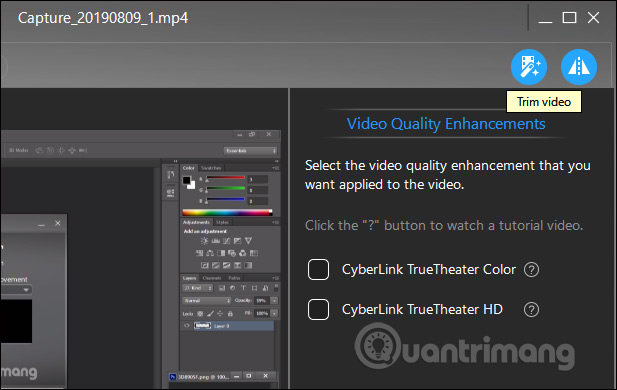Toggle lock position (move icon)
The height and width of the screenshot is (390, 617).
tap(220, 314)
